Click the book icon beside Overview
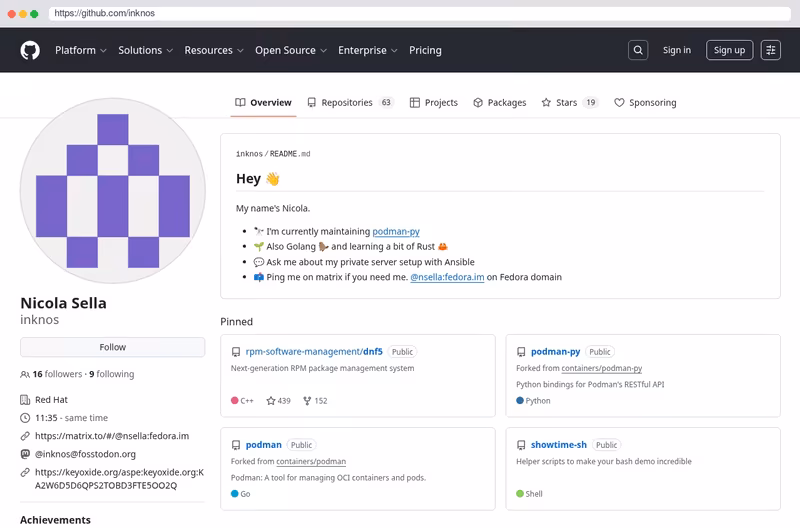Image resolution: width=800 pixels, height=528 pixels. point(240,103)
